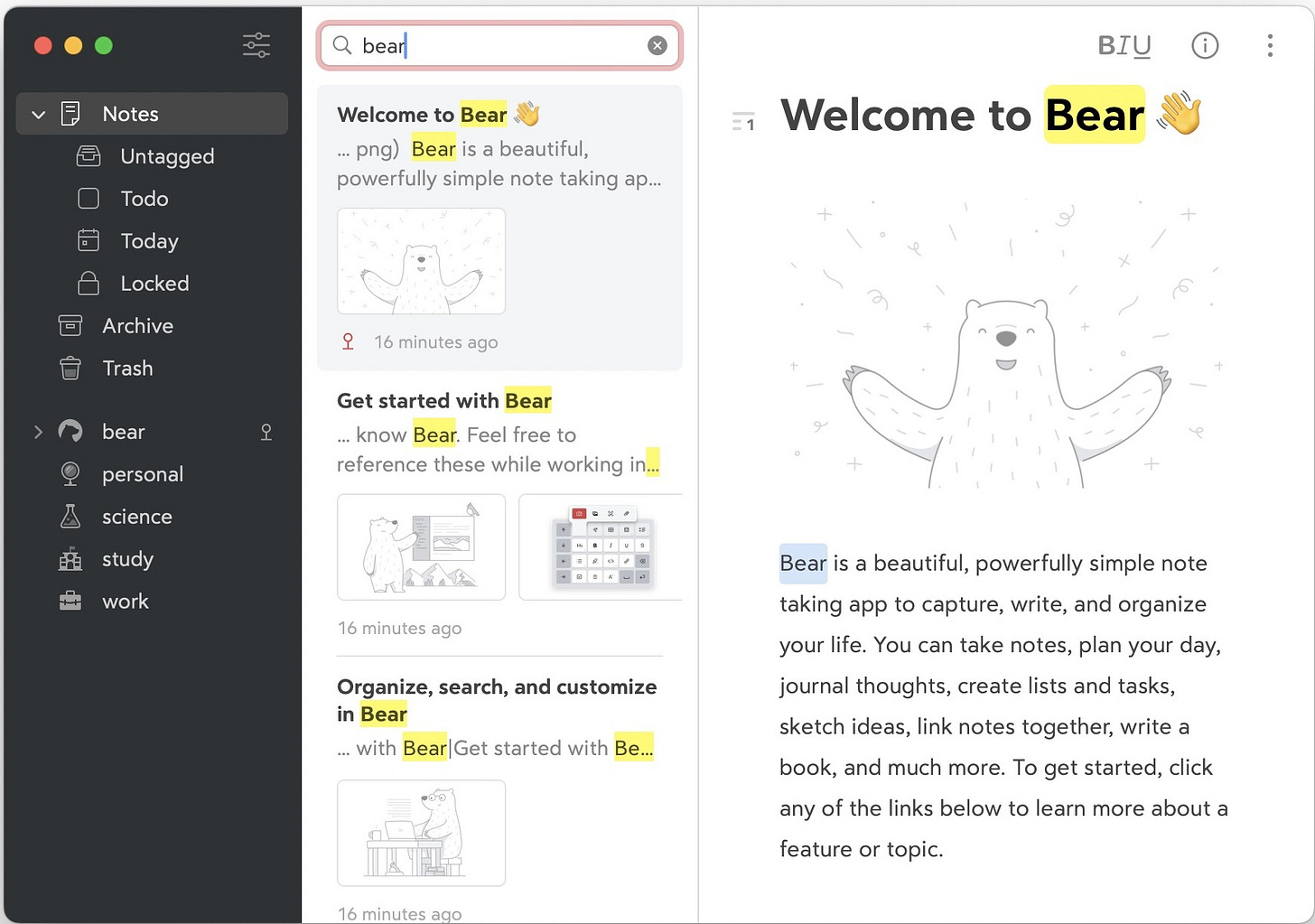Select the Untagged inbox icon
Screen dimensions: 1315x924
pyautogui.click(x=89, y=156)
